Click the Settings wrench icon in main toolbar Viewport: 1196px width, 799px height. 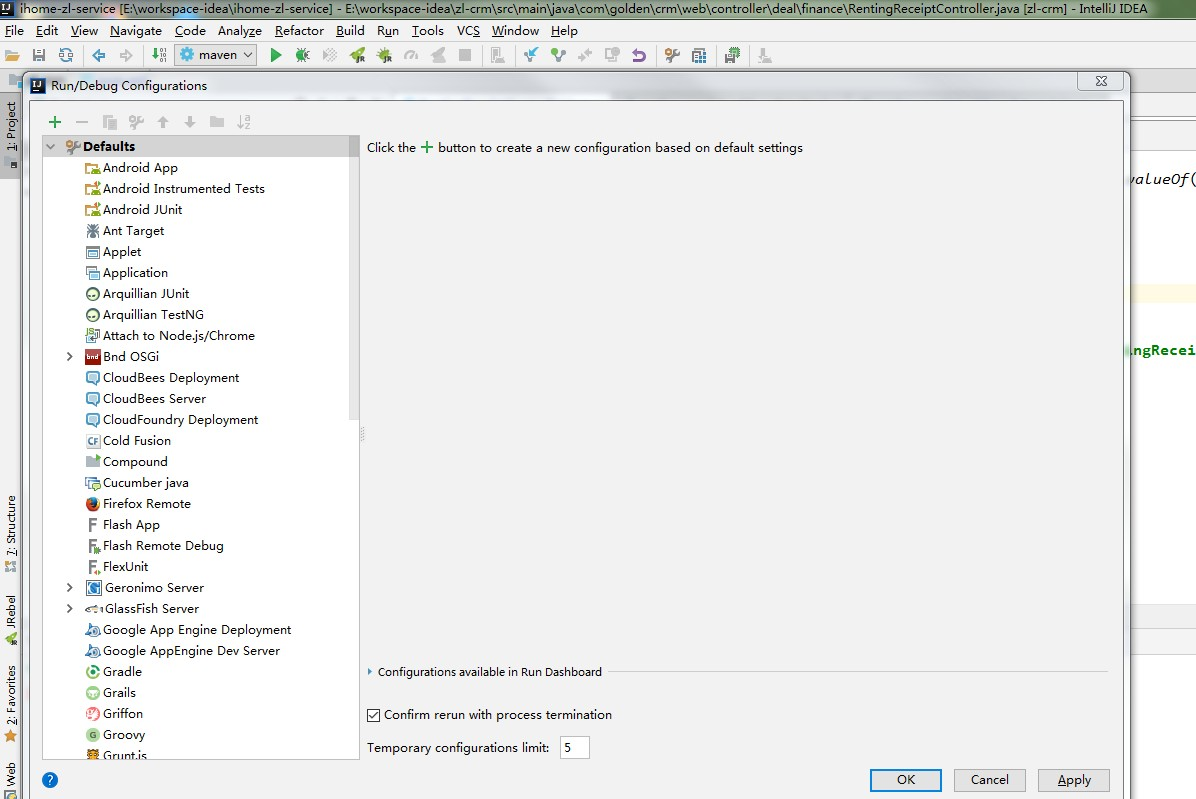pyautogui.click(x=672, y=55)
